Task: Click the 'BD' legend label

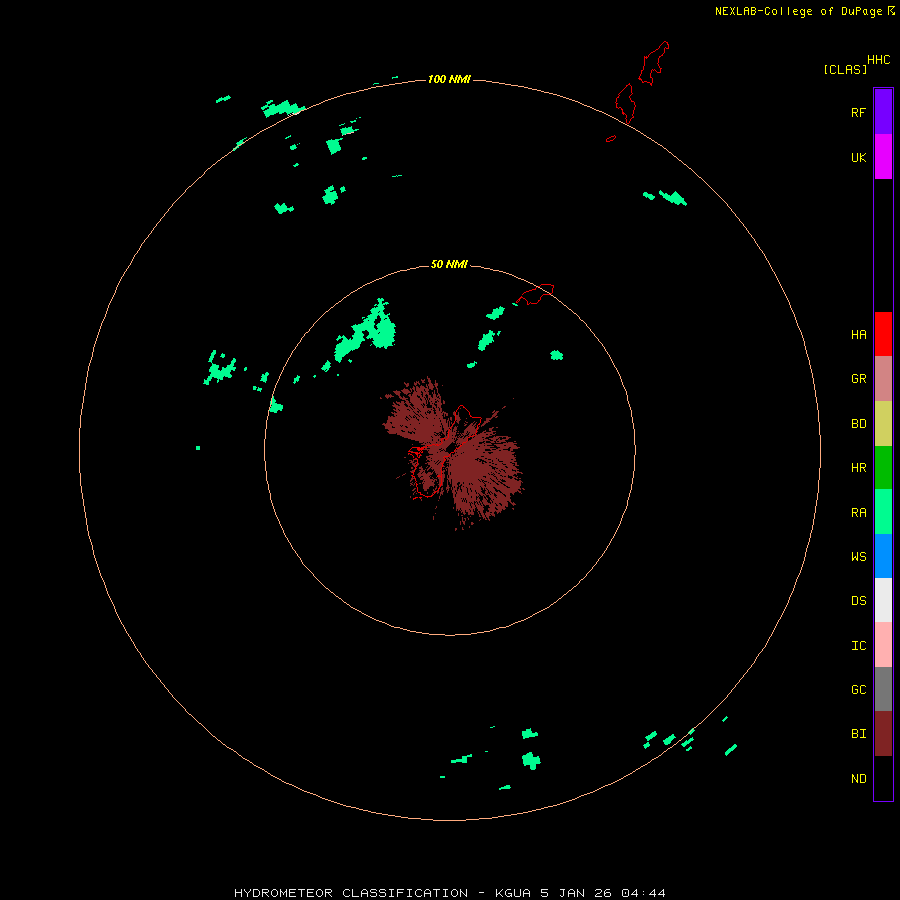Action: coord(858,424)
